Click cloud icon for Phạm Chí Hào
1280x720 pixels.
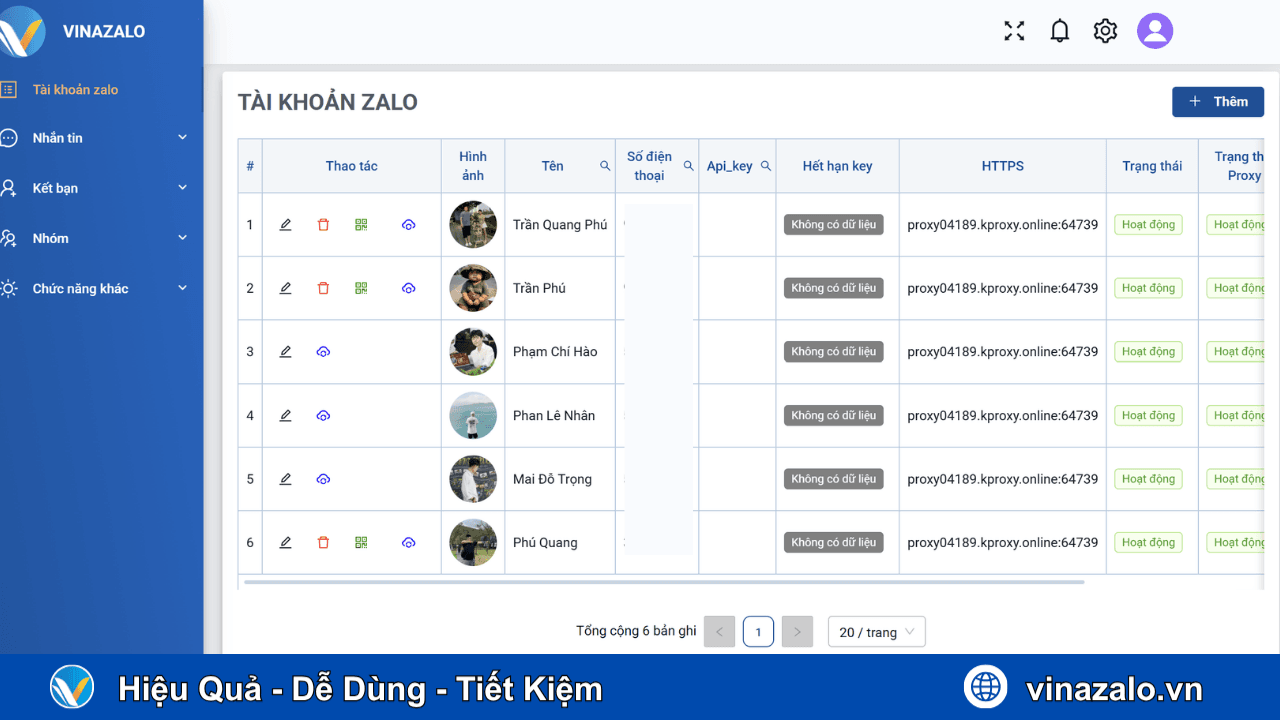323,352
